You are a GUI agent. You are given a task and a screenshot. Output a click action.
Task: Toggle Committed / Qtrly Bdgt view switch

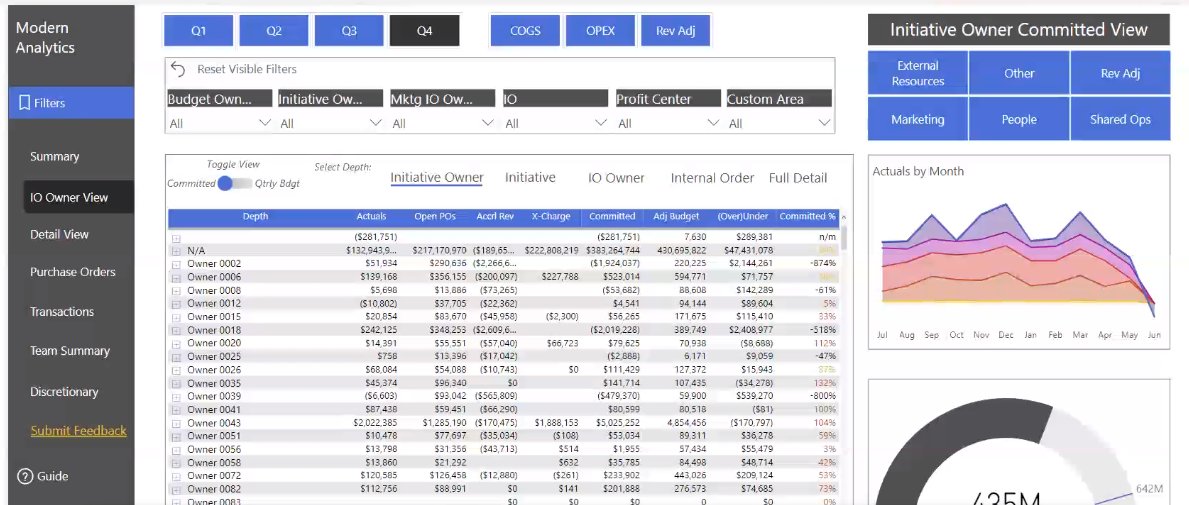234,183
